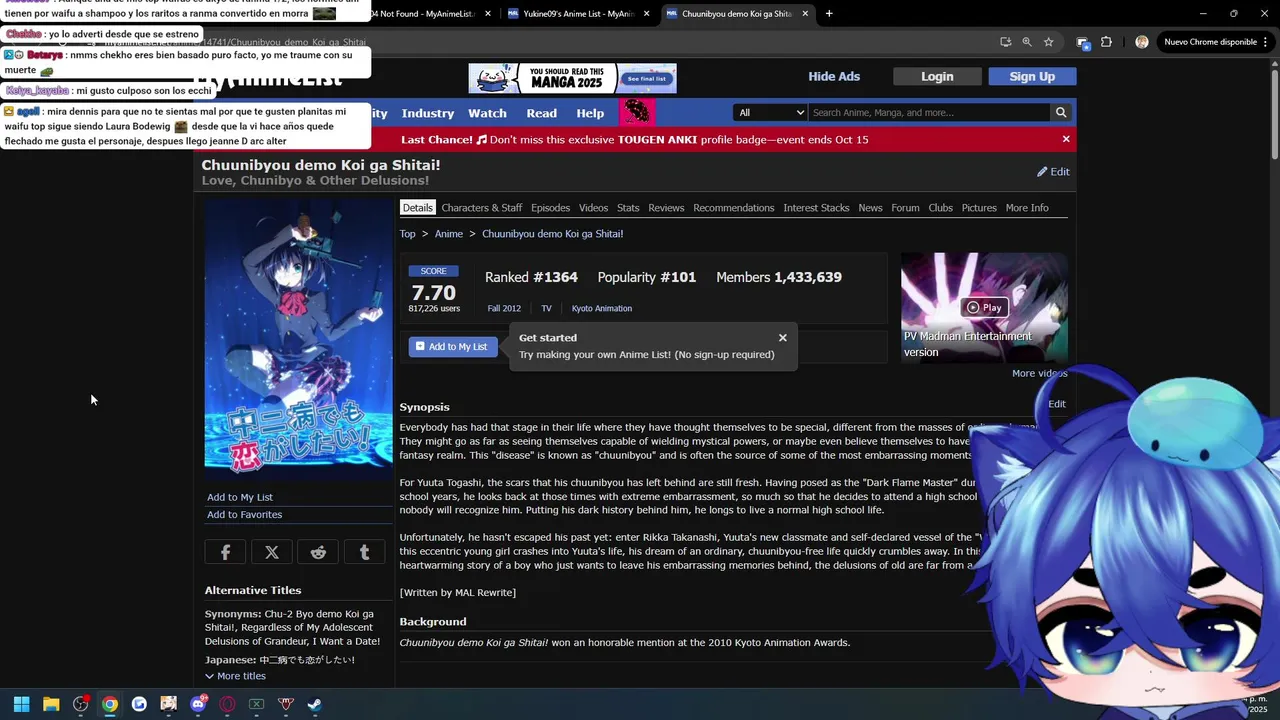This screenshot has width=1280, height=720.
Task: Open the Clubs tab
Action: (940, 208)
